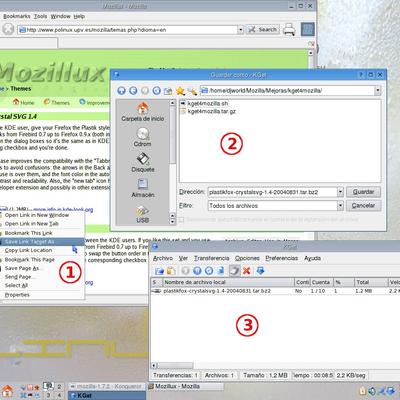Click the Mozilla throbber icon

point(308,29)
